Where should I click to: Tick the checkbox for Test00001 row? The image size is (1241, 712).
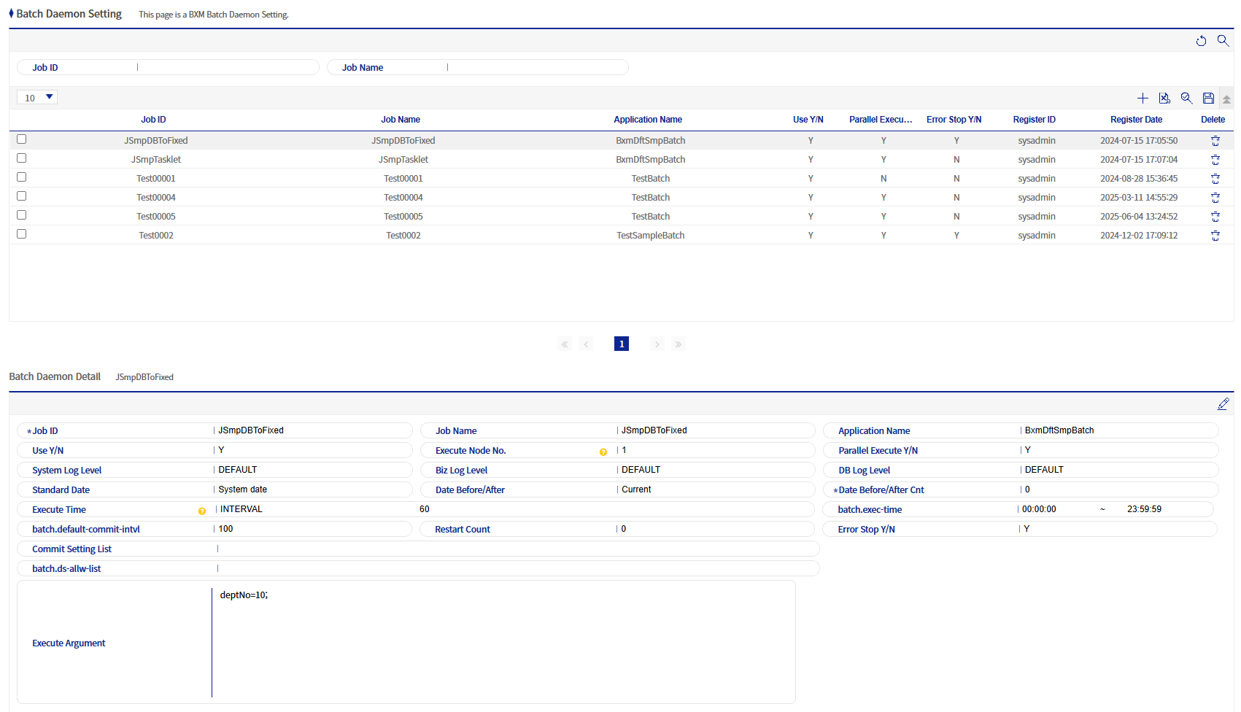coord(22,178)
